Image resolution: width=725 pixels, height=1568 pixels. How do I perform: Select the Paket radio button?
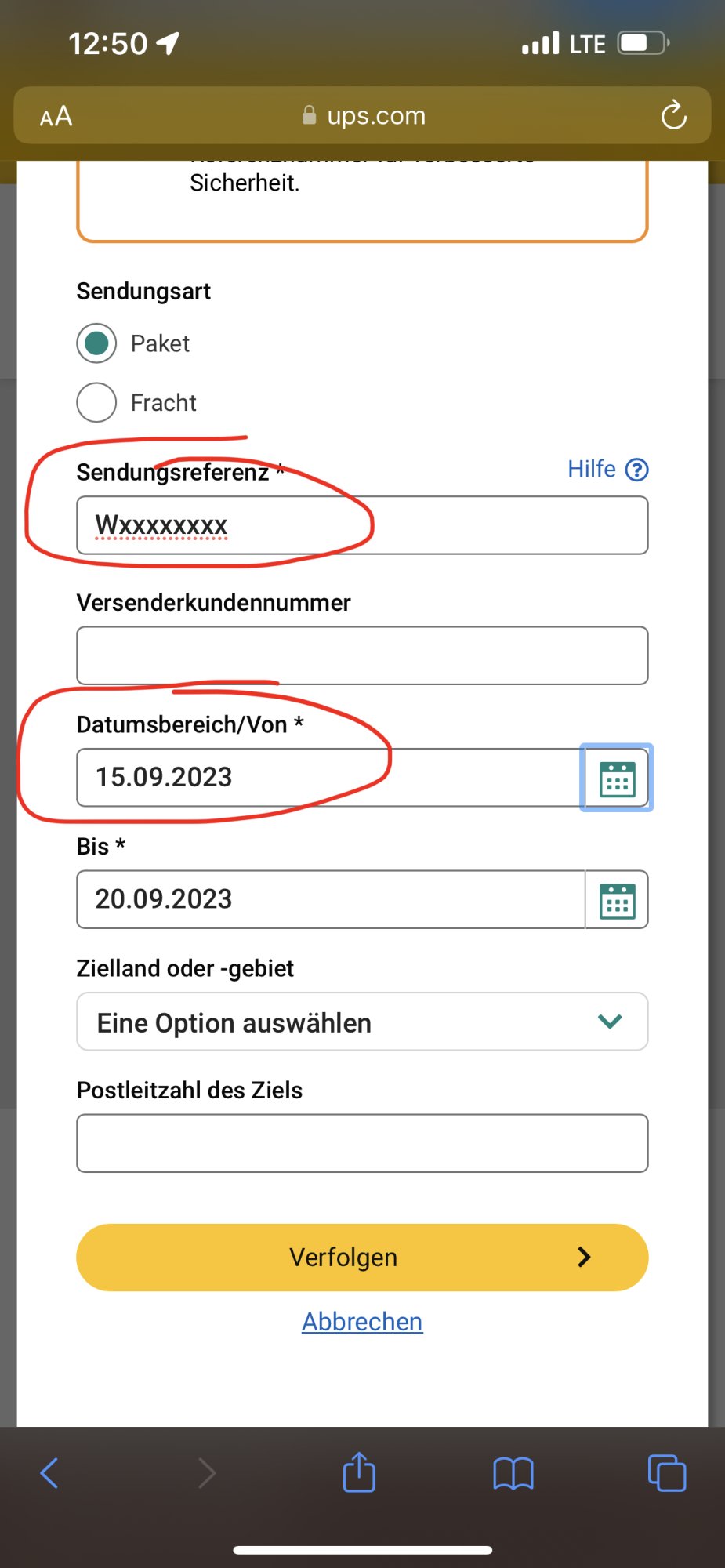point(96,343)
